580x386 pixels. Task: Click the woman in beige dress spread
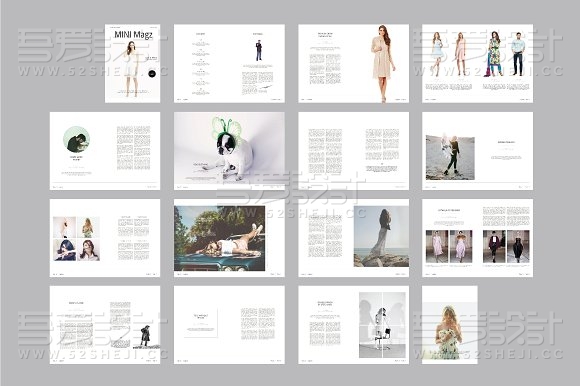coord(354,64)
